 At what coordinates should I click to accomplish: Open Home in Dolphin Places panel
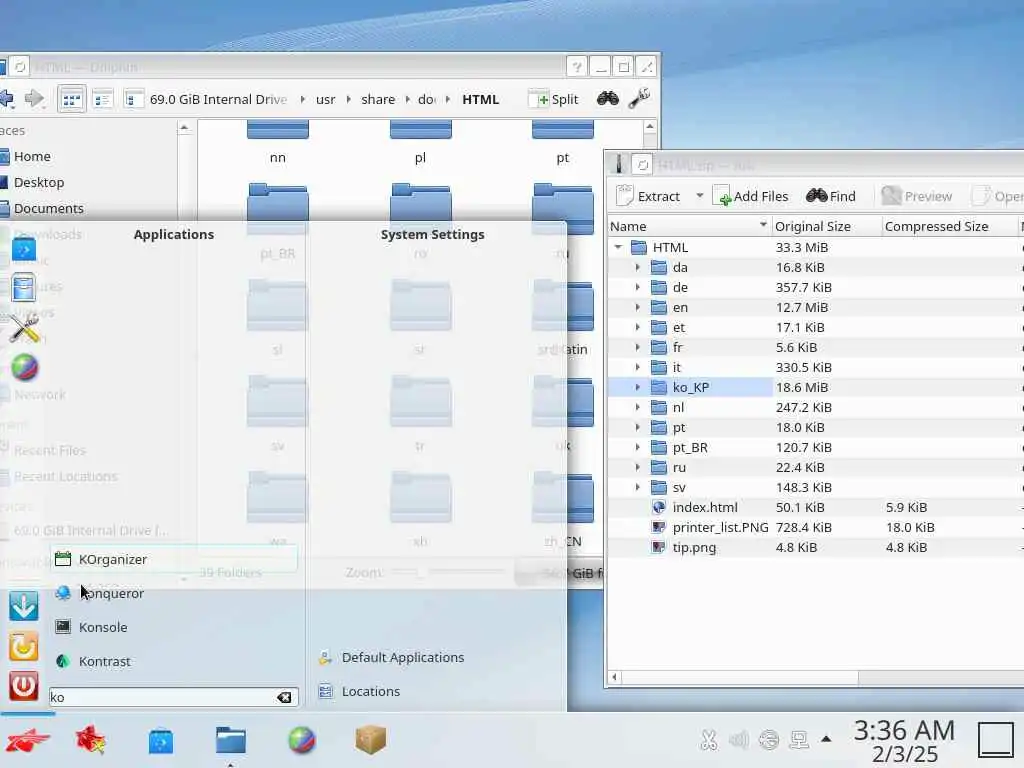click(32, 156)
